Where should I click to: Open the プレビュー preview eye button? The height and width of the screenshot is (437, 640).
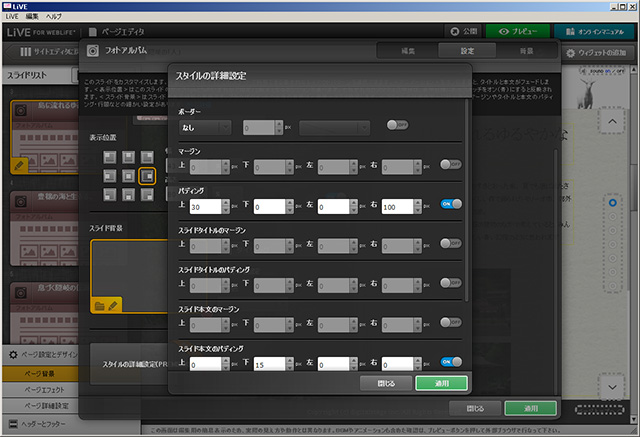(x=518, y=31)
